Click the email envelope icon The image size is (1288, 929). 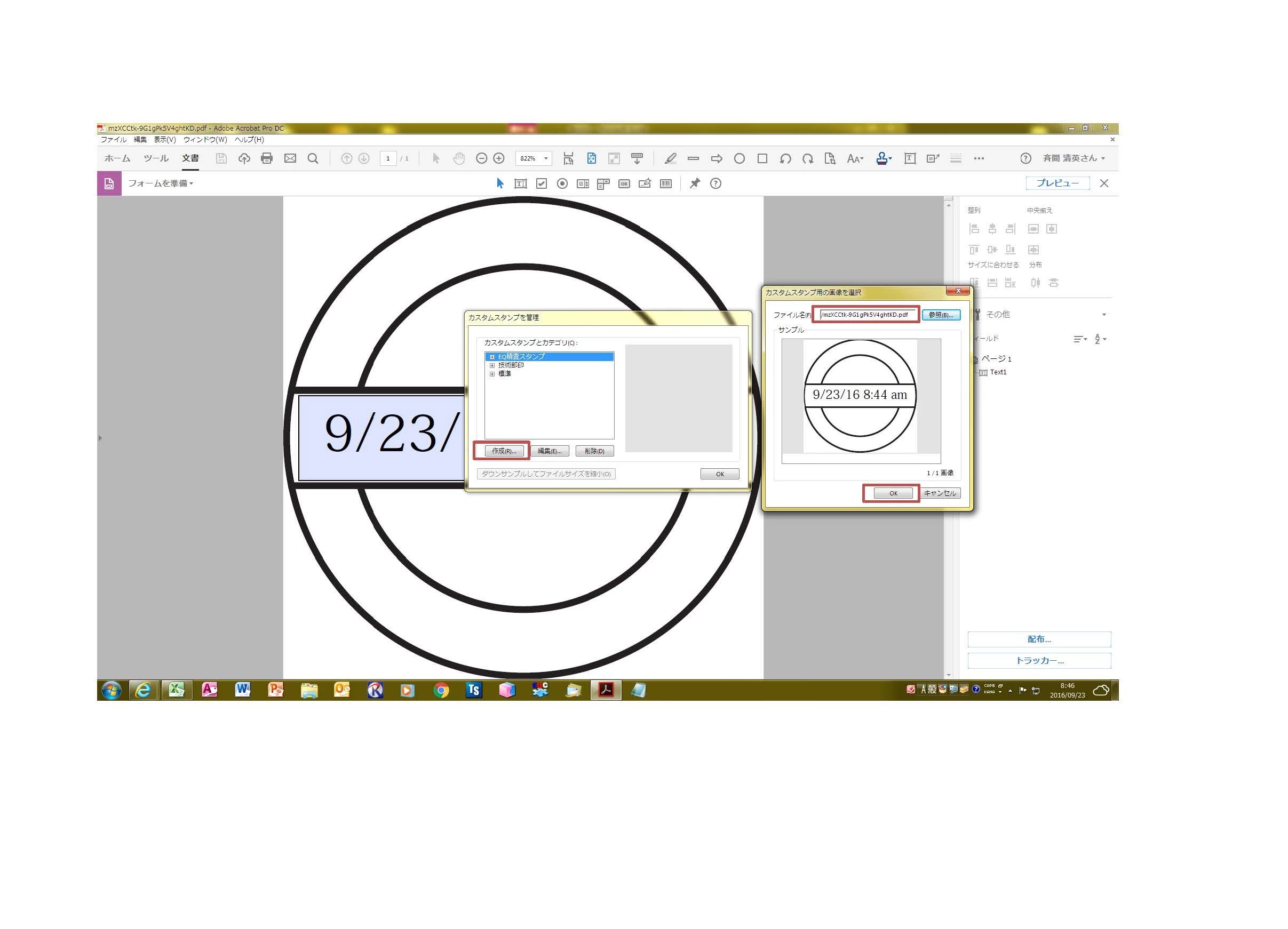coord(290,158)
